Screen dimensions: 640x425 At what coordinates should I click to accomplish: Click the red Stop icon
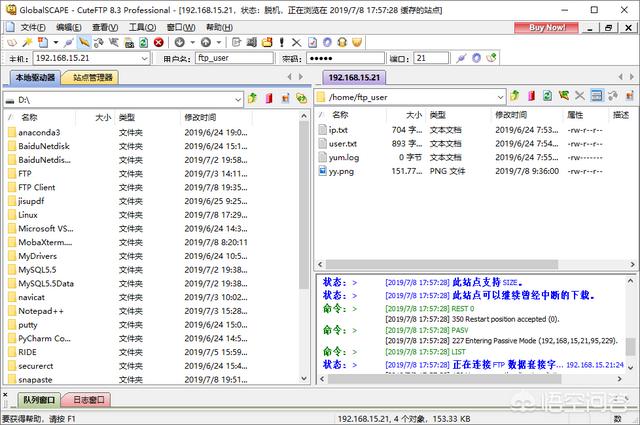point(159,42)
